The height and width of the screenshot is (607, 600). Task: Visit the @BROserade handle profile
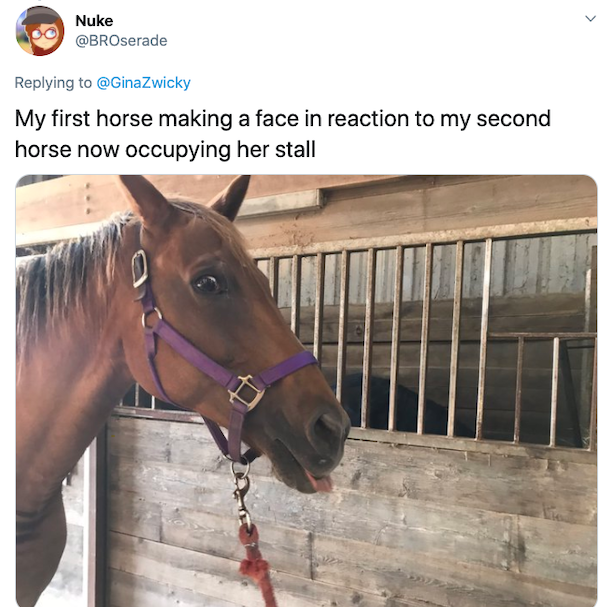click(121, 41)
